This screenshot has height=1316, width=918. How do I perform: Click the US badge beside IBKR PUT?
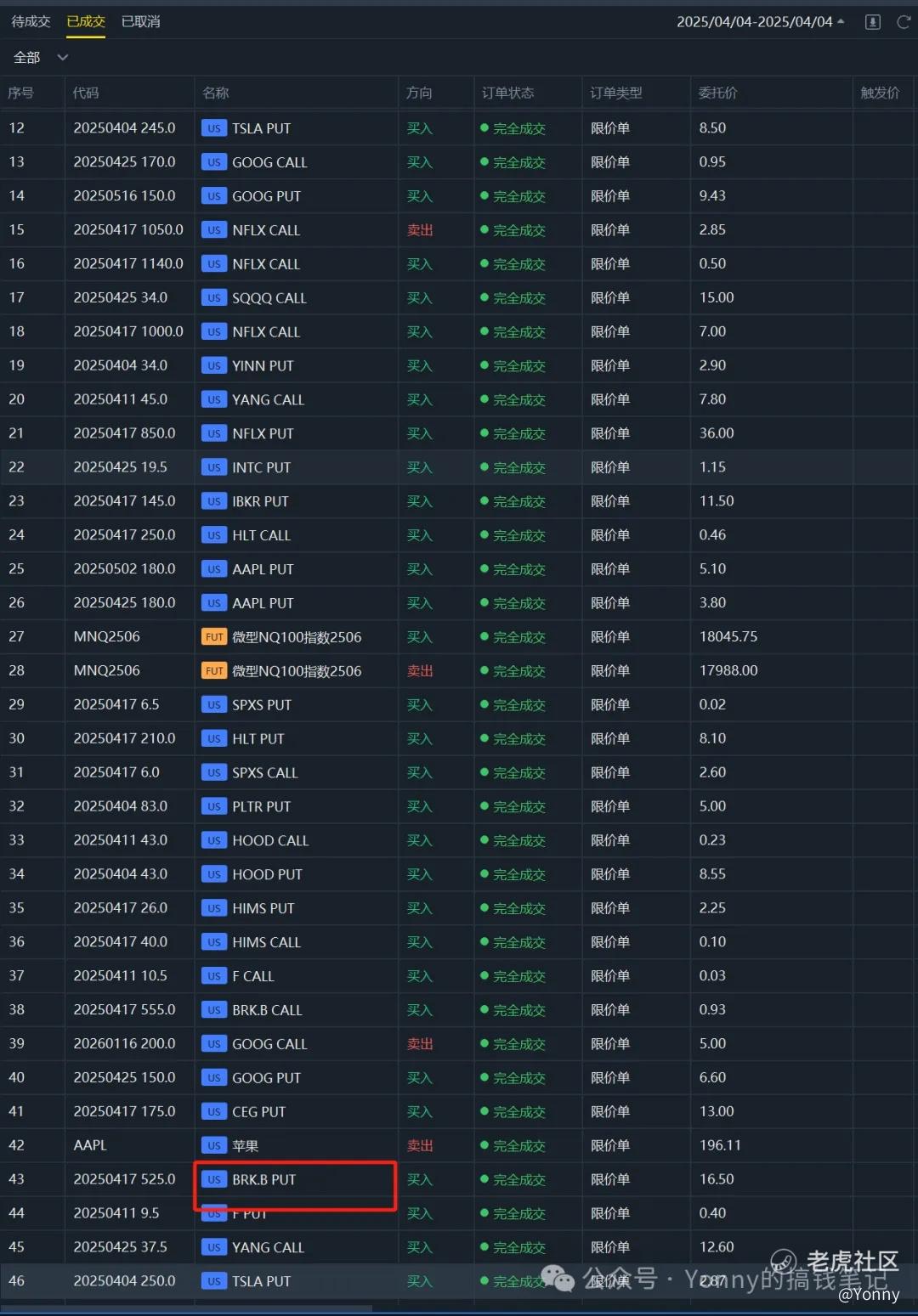[214, 501]
